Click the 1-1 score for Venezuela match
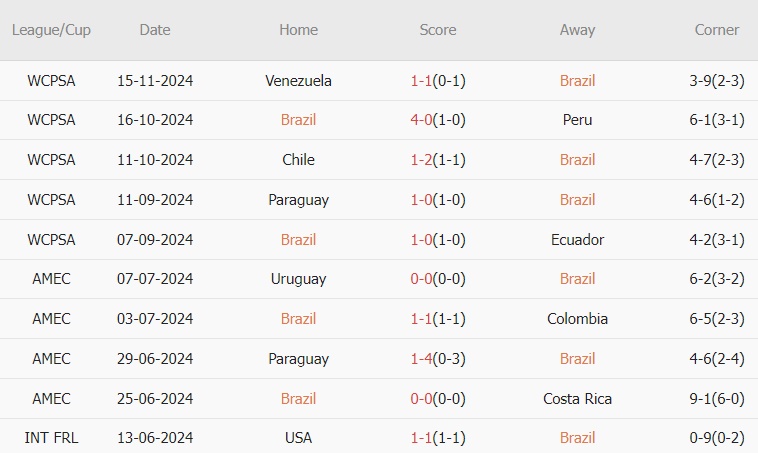 (438, 80)
